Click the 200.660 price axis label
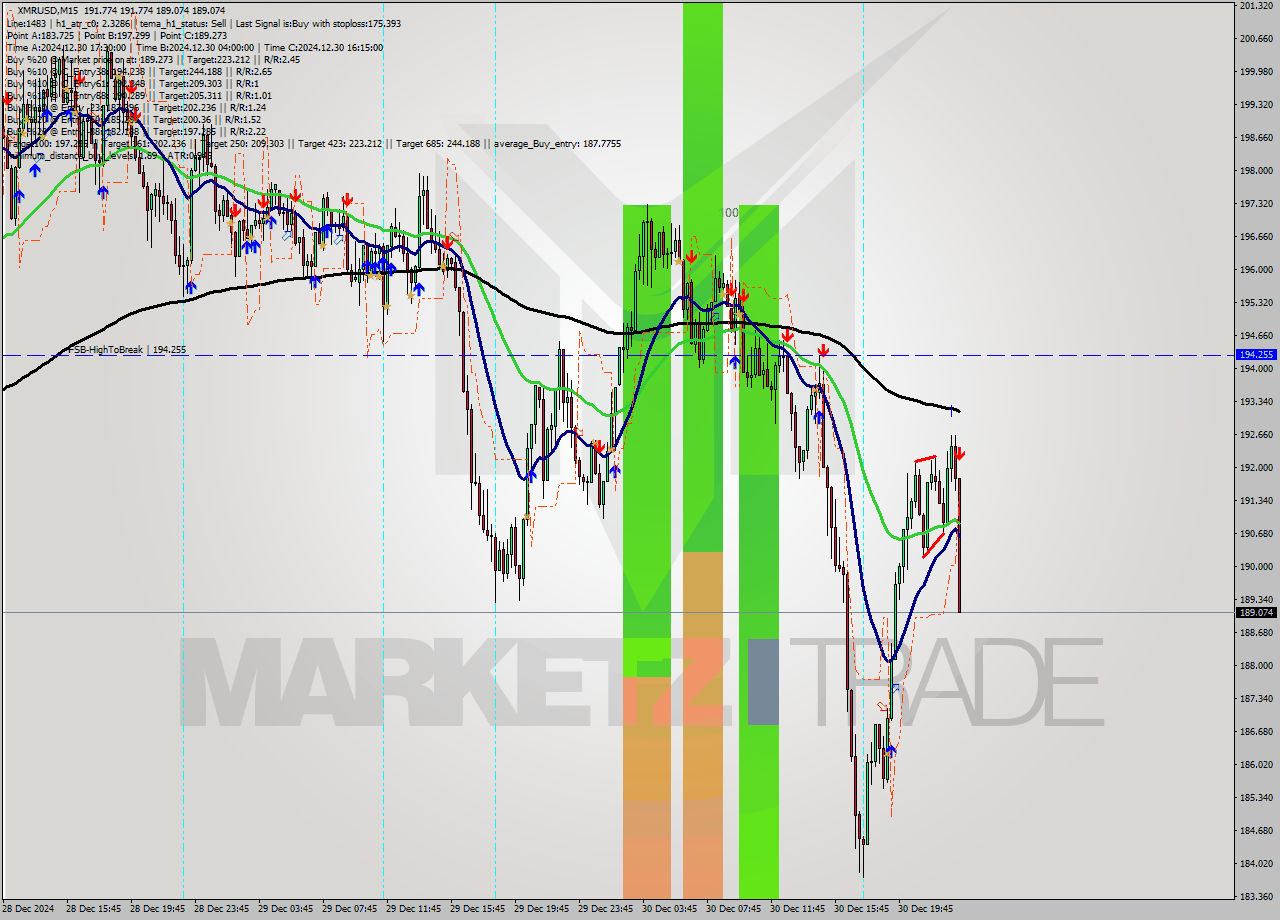The image size is (1280, 920). [x=1255, y=39]
